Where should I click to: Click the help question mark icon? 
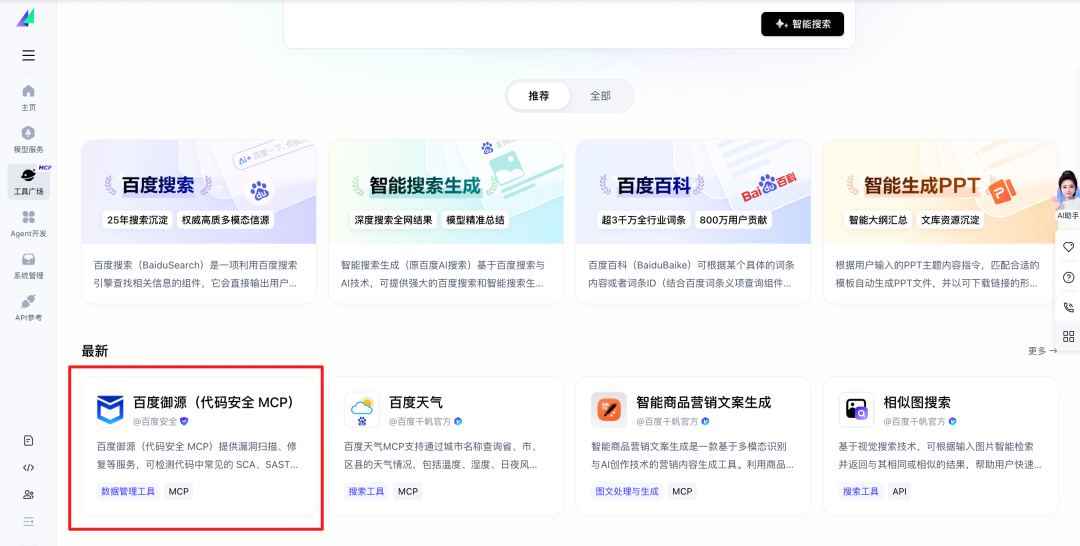pyautogui.click(x=1068, y=277)
